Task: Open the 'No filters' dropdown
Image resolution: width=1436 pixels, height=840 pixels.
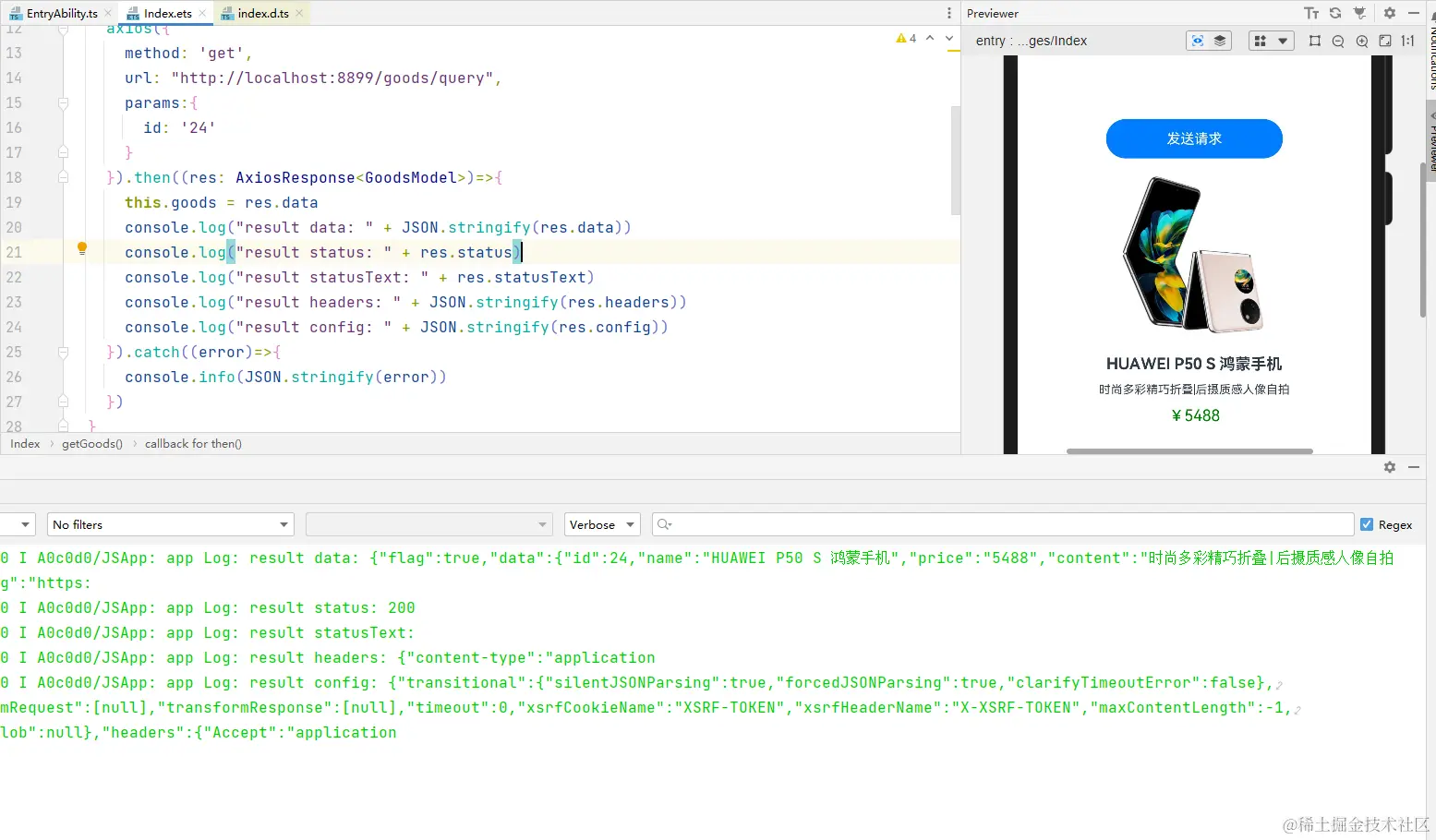Action: [171, 524]
